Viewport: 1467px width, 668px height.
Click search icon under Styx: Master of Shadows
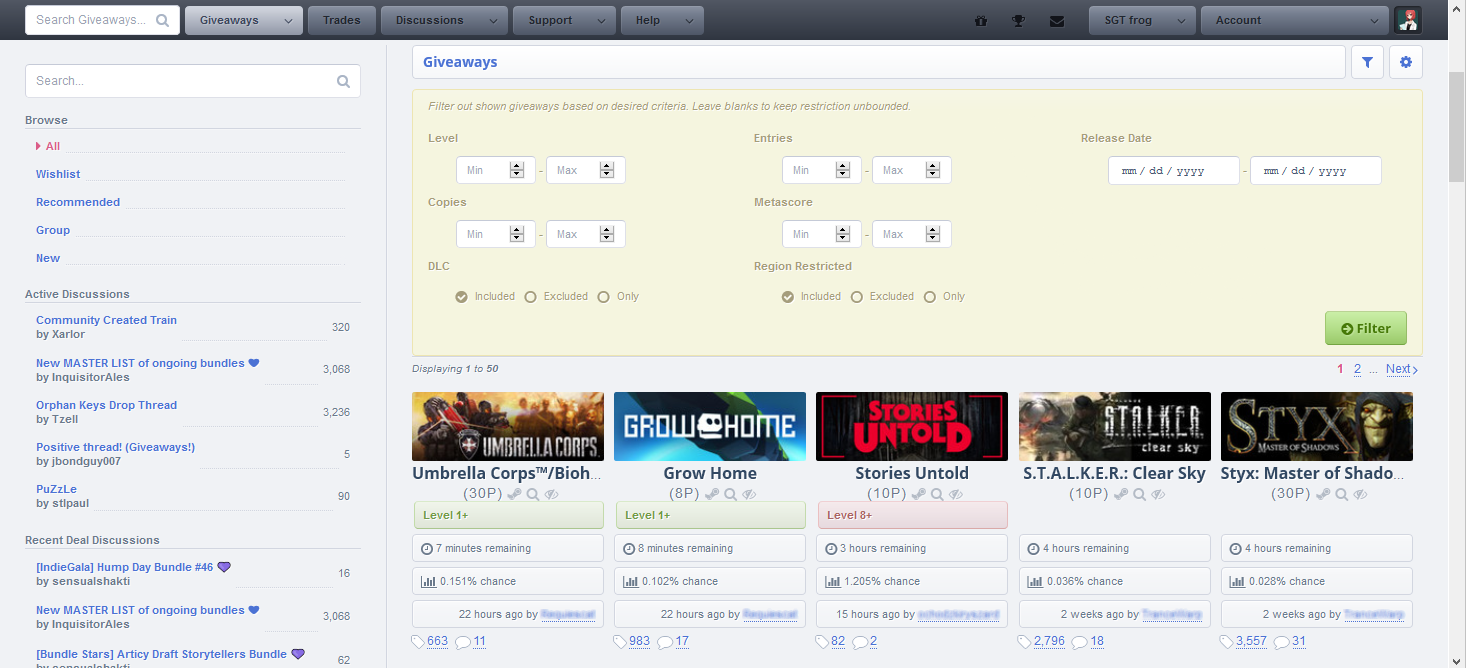click(1342, 494)
